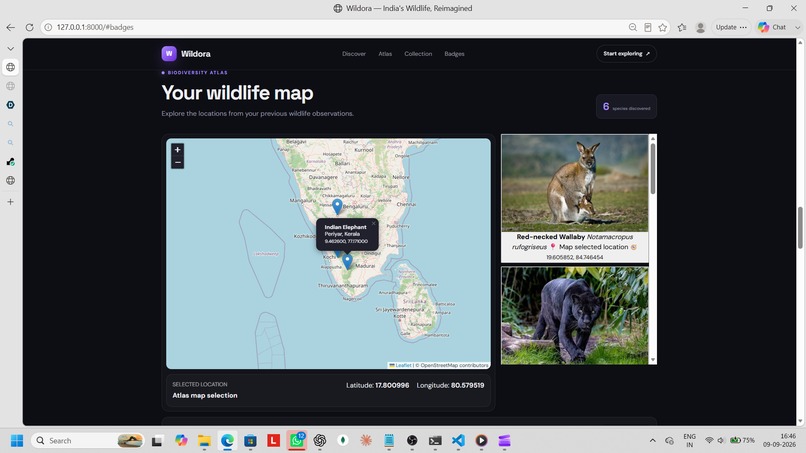
Task: Reload the page with the refresh icon
Action: (29, 27)
